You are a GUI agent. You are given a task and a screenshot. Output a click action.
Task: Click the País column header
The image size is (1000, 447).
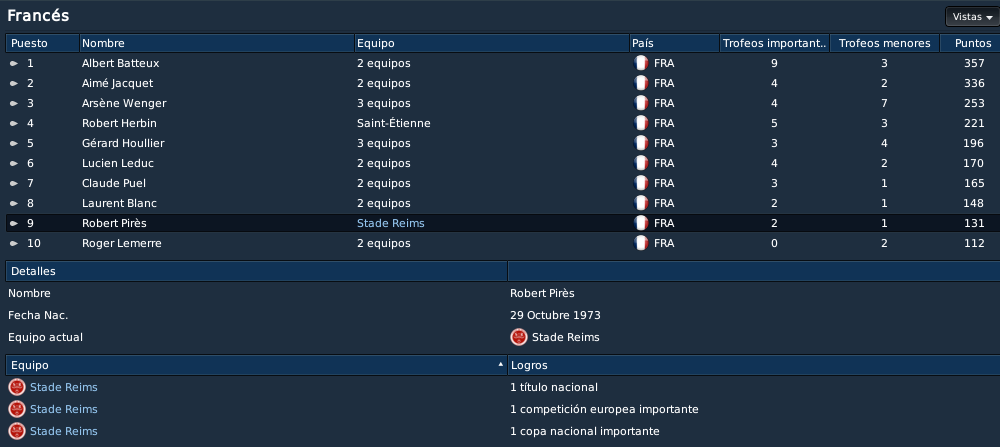pyautogui.click(x=674, y=43)
